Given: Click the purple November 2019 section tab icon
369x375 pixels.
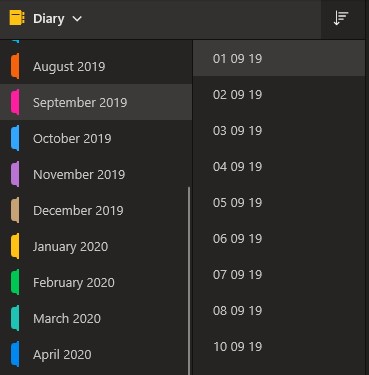Looking at the screenshot, I should pos(15,174).
